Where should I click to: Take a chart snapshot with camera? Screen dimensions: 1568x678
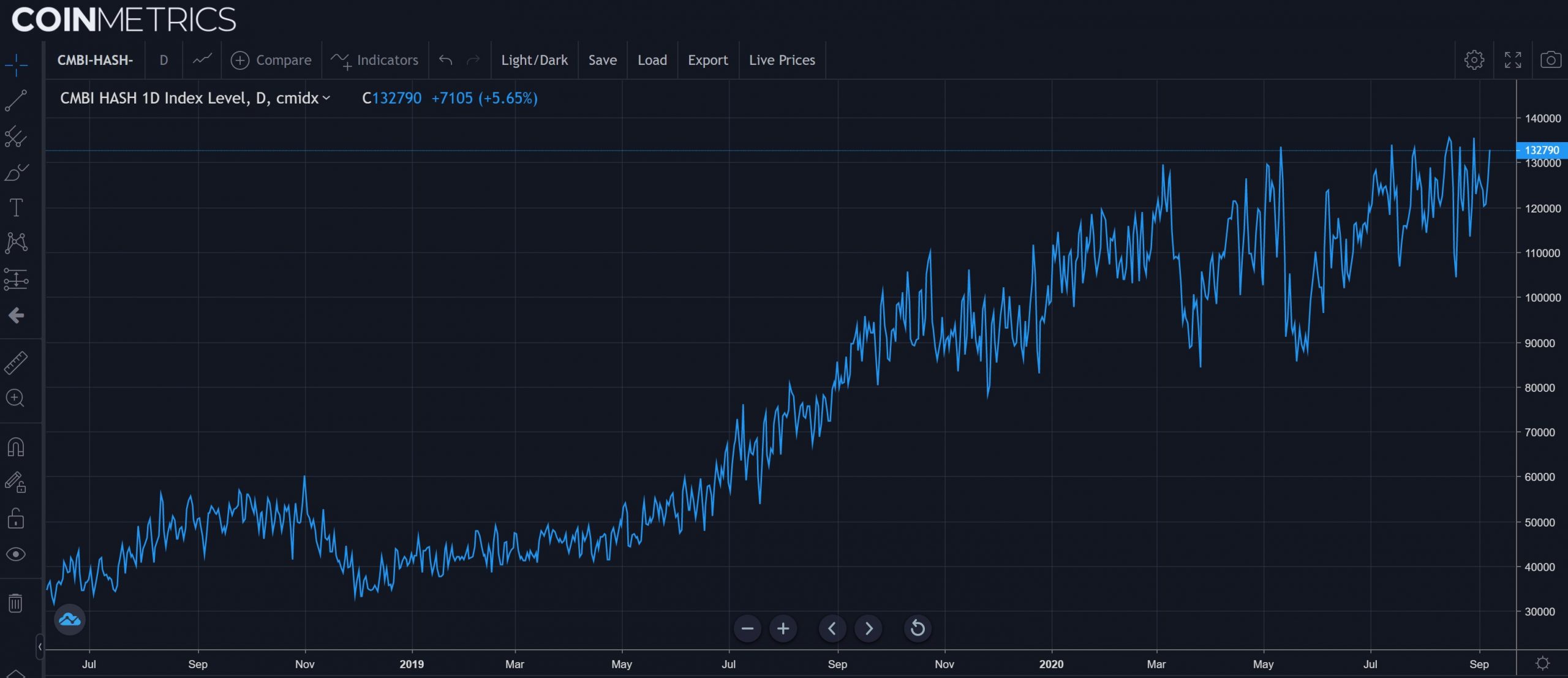1551,60
